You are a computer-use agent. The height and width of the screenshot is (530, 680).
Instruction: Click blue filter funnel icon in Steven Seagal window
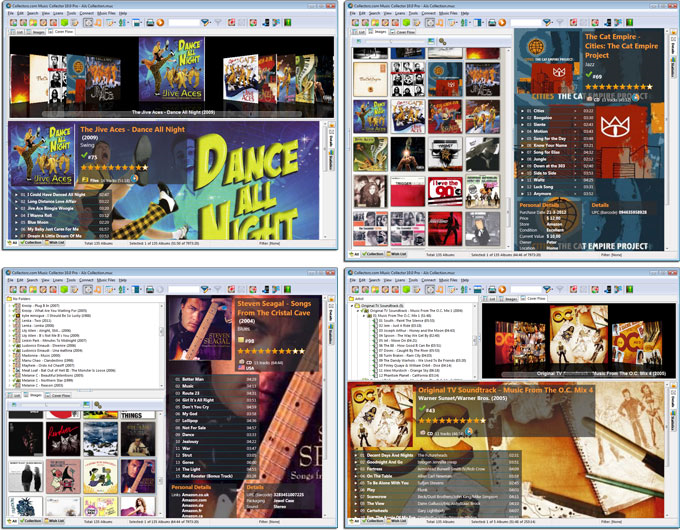pos(205,289)
